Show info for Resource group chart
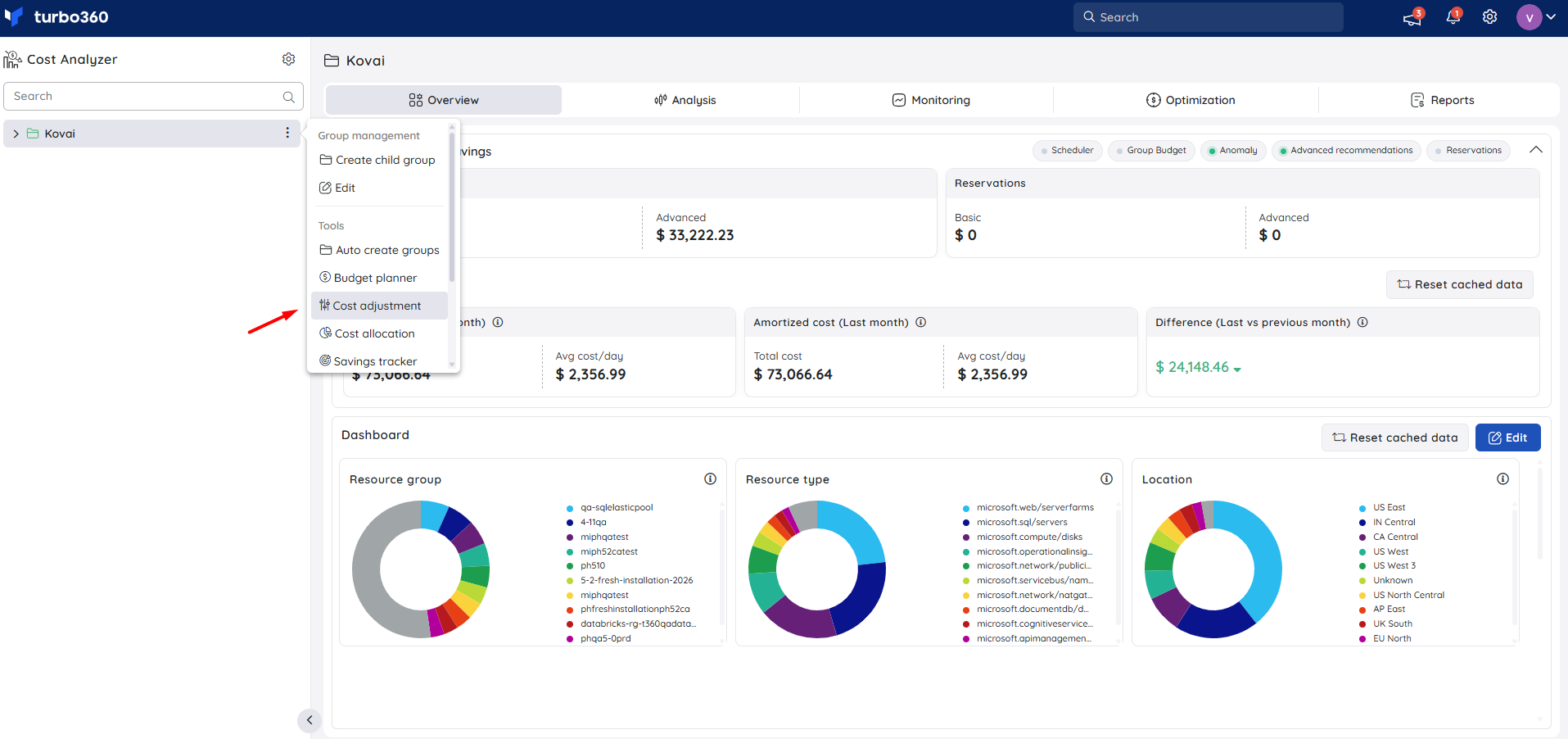This screenshot has height=739, width=1568. [710, 478]
